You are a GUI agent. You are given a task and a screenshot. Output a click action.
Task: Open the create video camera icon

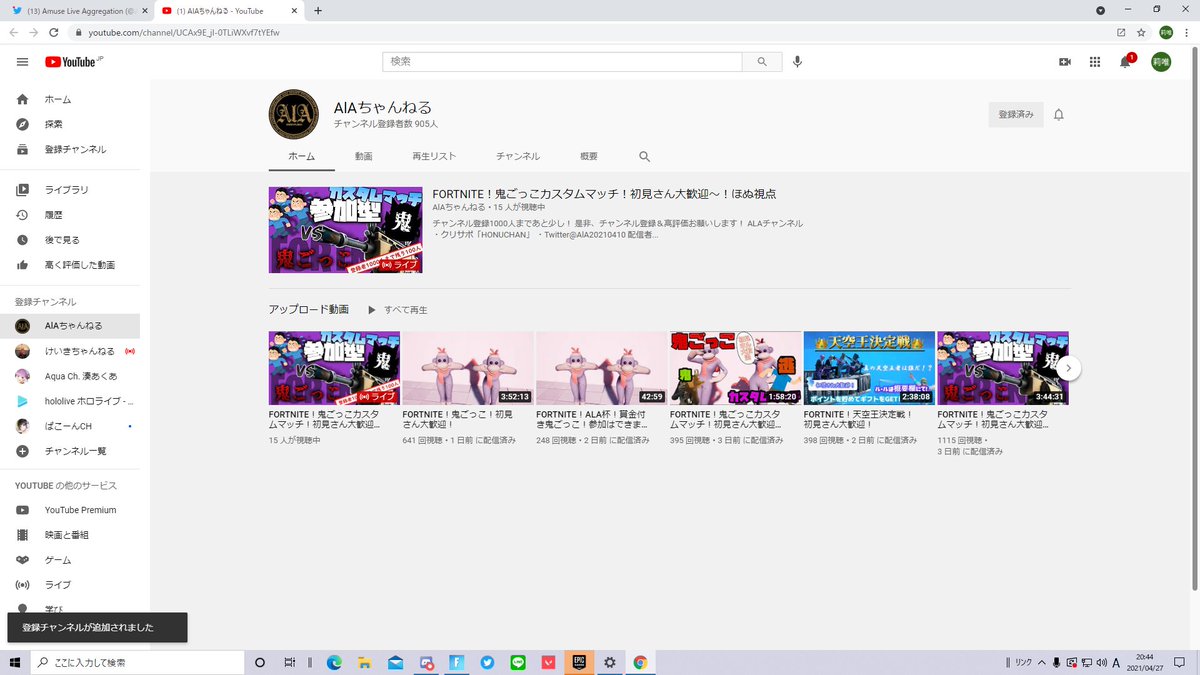pyautogui.click(x=1065, y=62)
